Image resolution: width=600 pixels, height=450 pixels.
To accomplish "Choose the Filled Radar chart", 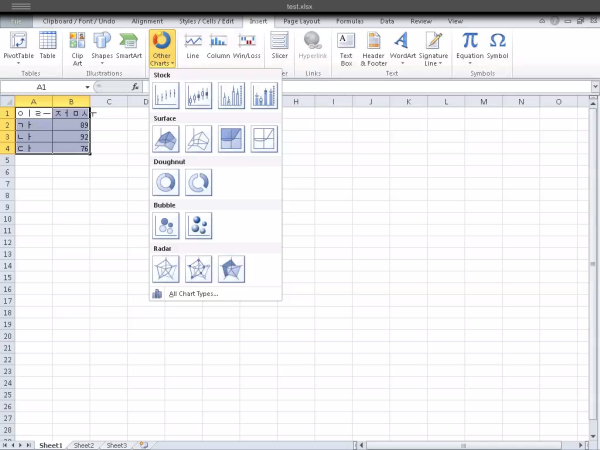I will [232, 269].
